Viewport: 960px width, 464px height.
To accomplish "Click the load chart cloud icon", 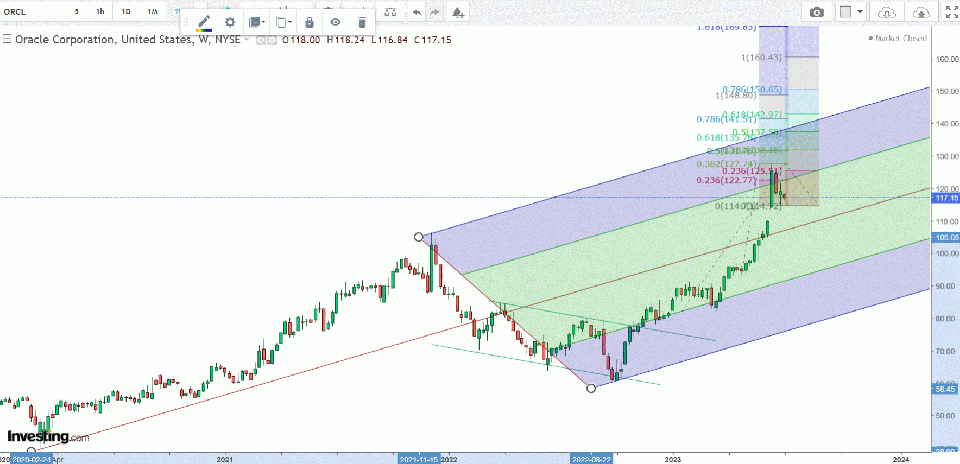I will tap(887, 12).
